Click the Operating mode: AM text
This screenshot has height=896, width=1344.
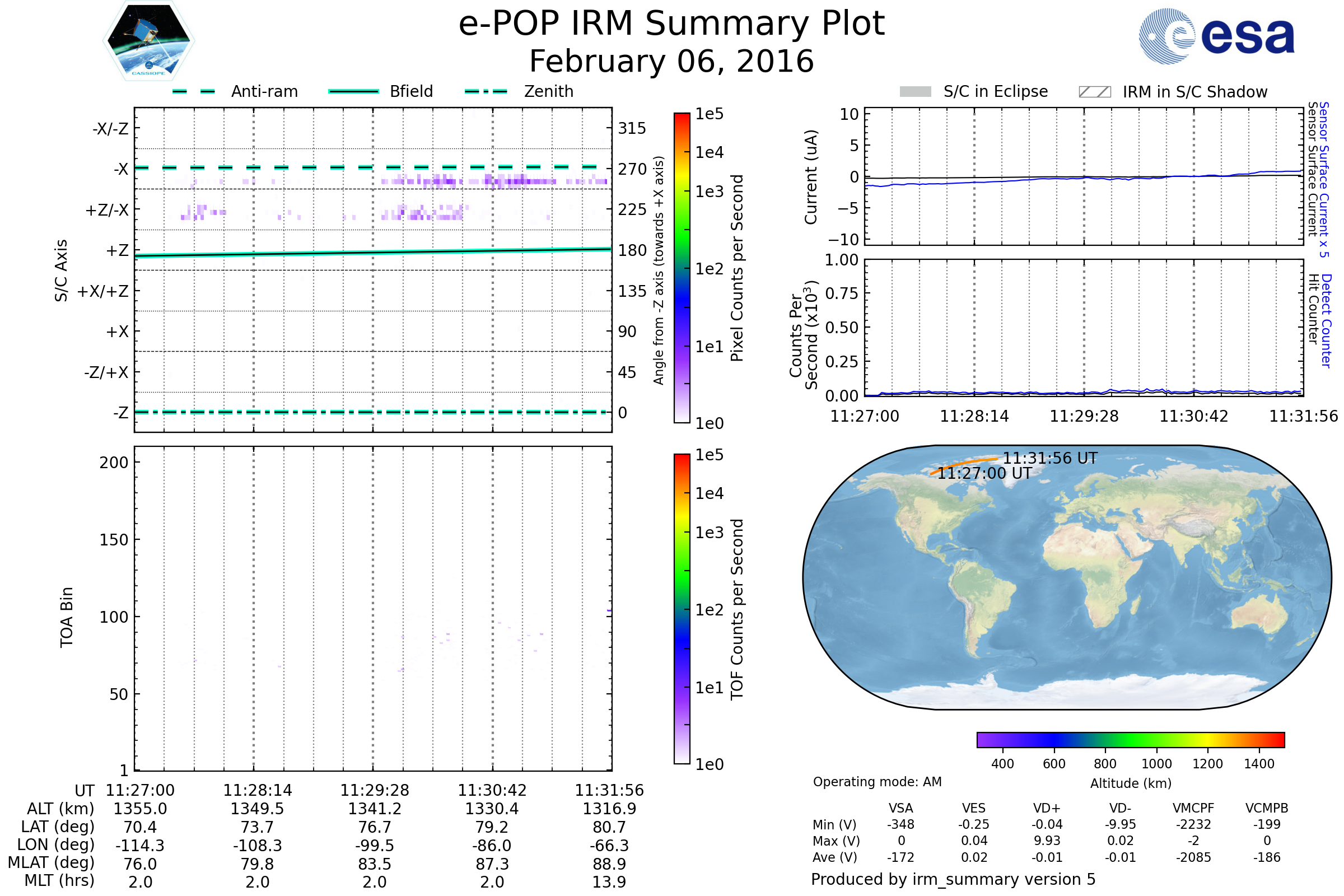click(877, 782)
